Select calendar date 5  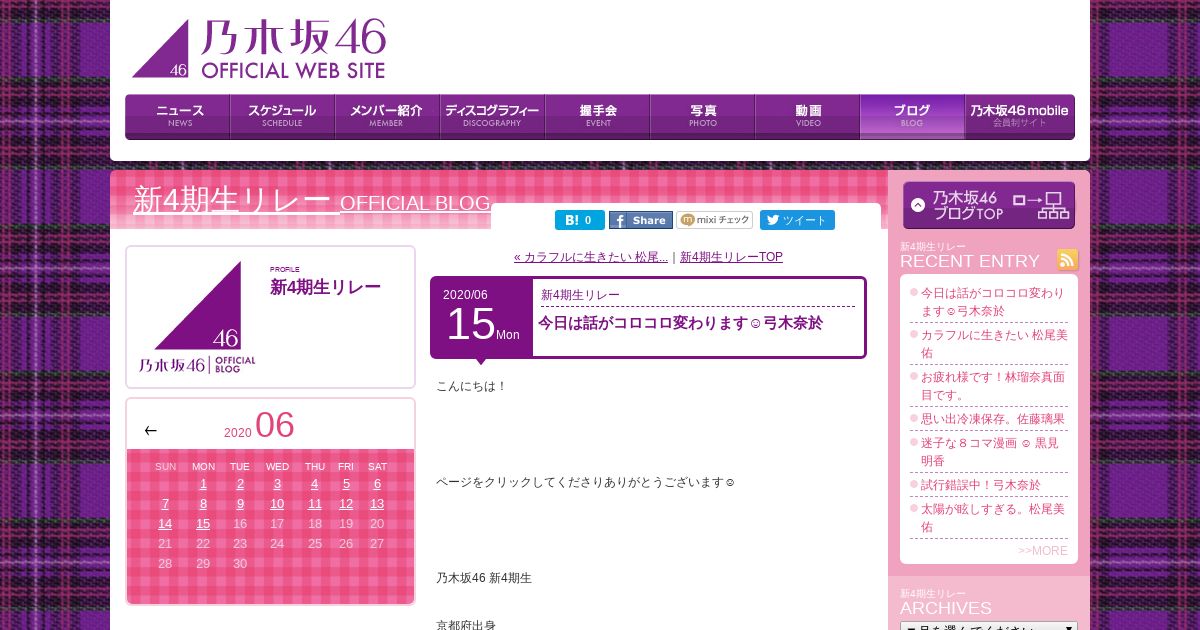coord(346,484)
